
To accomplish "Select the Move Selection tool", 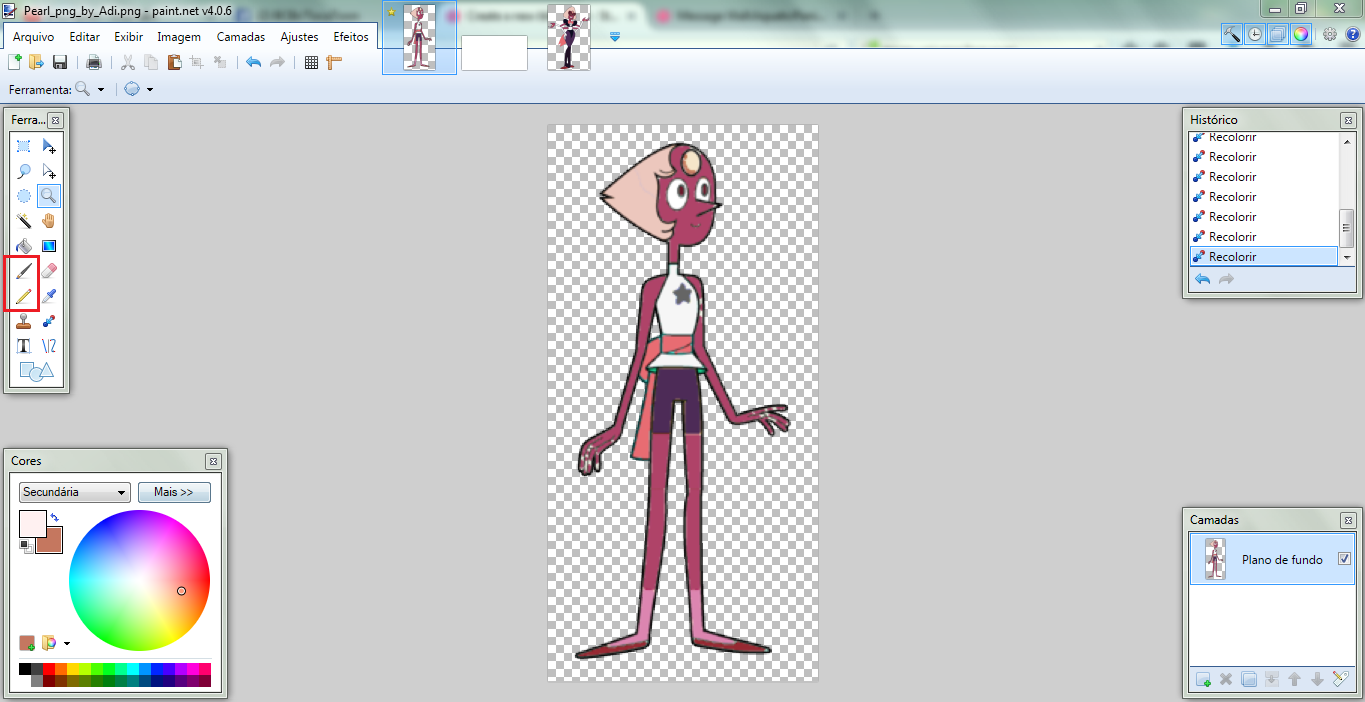I will click(x=49, y=171).
